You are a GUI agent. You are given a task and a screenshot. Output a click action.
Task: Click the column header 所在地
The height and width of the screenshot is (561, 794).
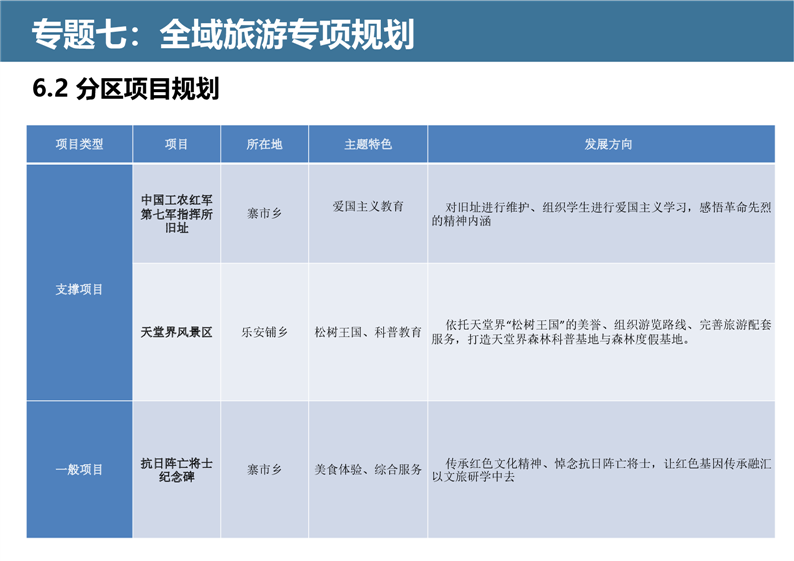264,144
